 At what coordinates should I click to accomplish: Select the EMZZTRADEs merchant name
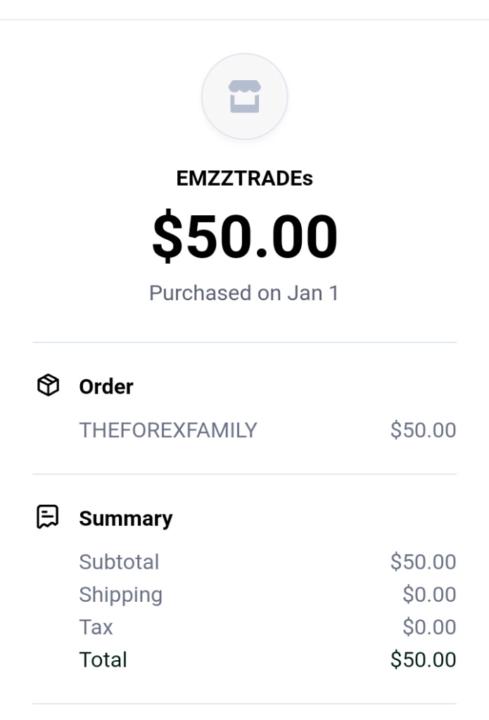[245, 178]
